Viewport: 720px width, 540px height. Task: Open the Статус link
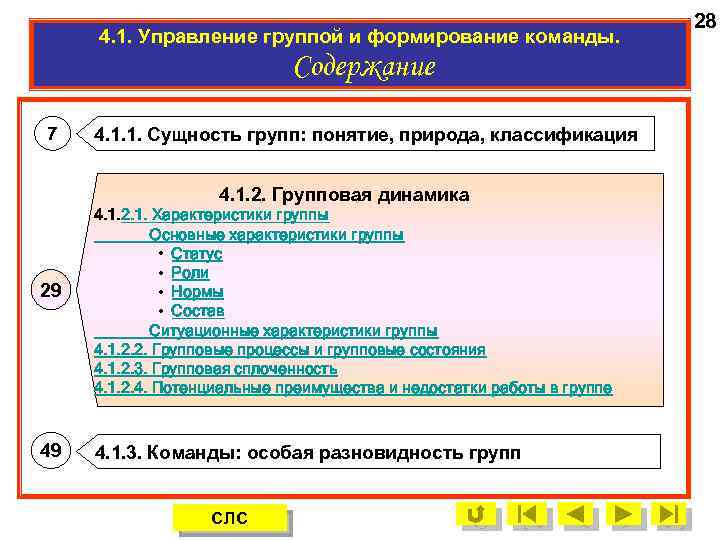[197, 254]
